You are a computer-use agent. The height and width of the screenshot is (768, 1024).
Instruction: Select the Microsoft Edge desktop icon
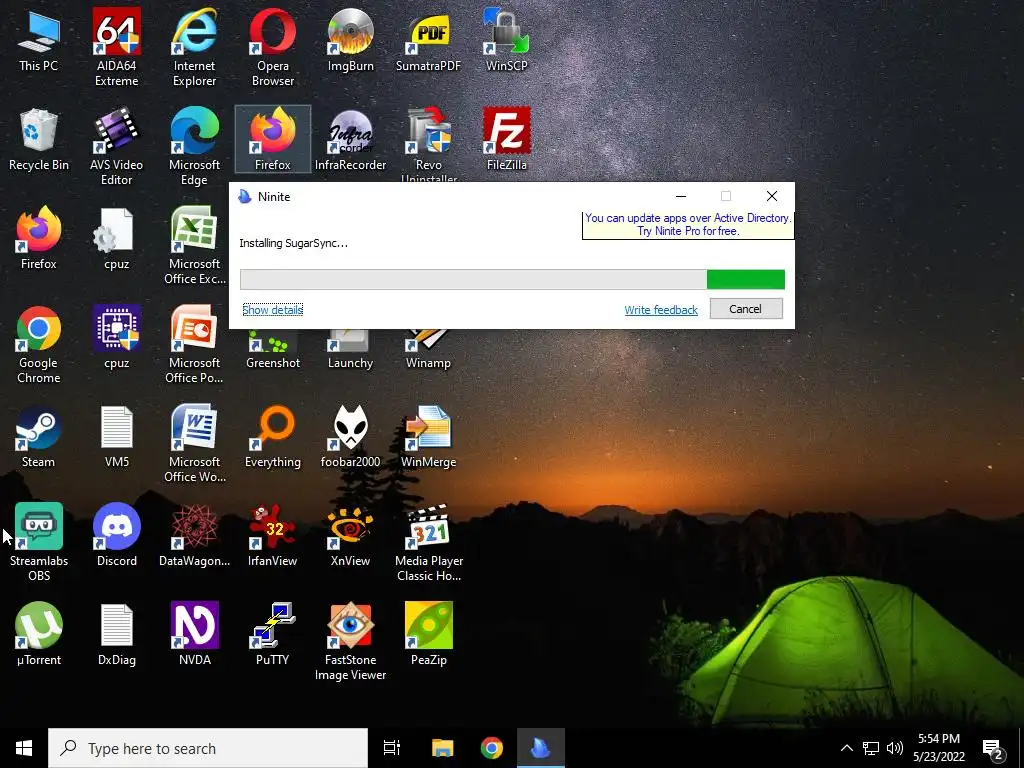pyautogui.click(x=195, y=146)
